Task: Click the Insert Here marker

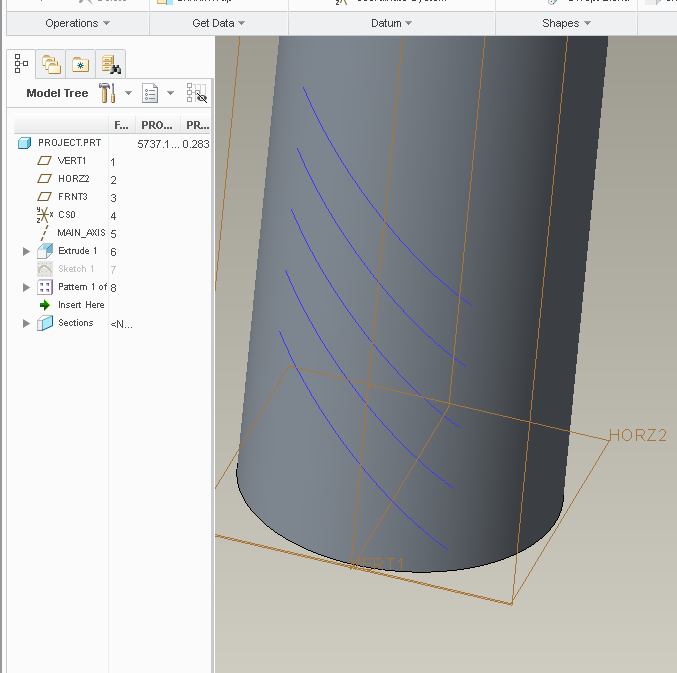Action: coord(81,305)
